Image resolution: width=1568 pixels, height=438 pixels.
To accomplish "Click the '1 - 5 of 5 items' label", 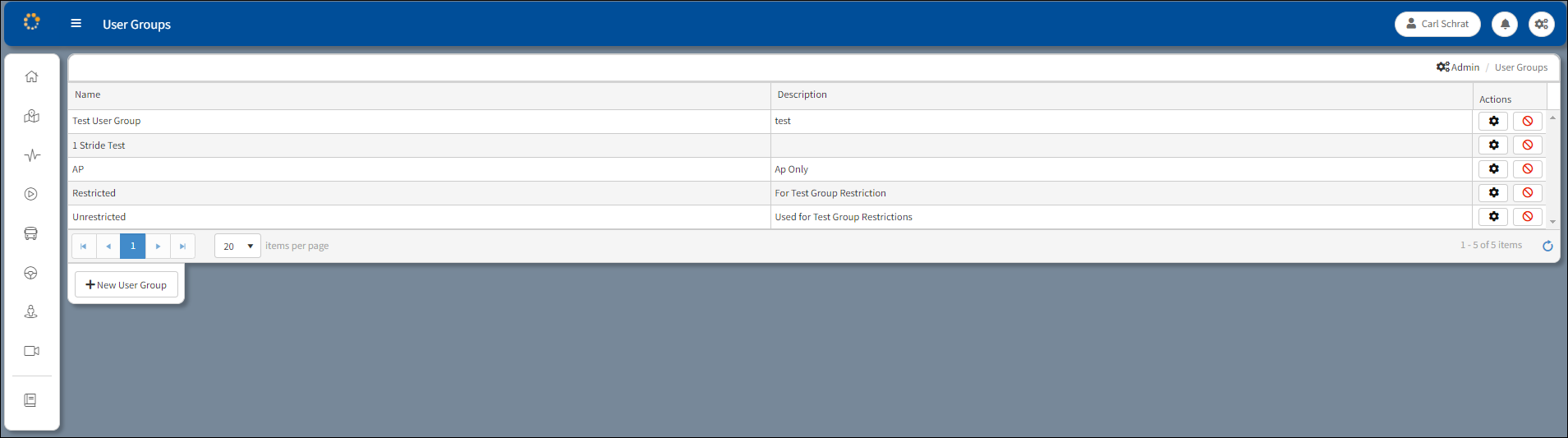I will 1491,245.
